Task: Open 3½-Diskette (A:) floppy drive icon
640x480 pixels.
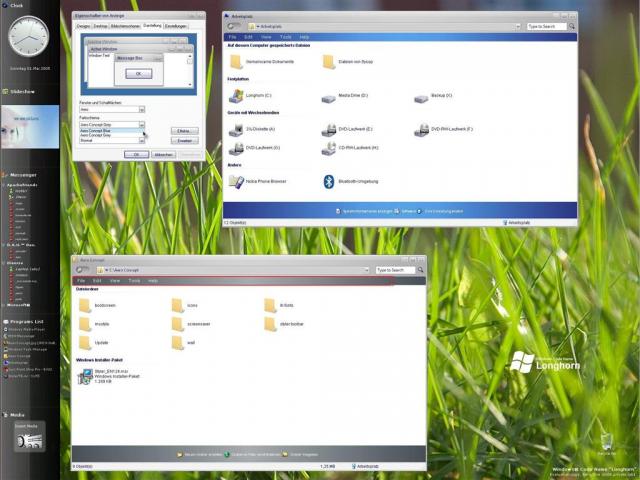Action: point(236,129)
